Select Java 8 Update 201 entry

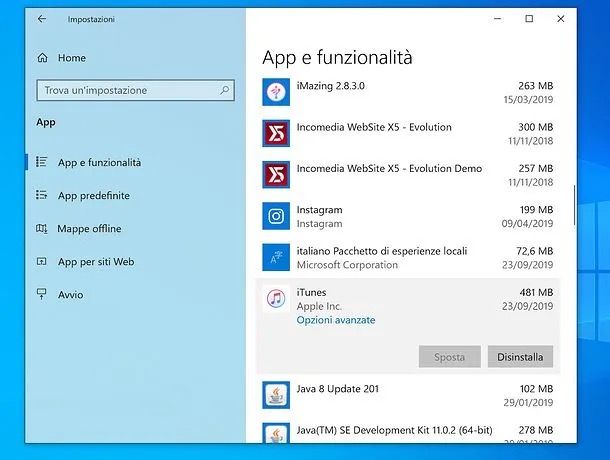(x=338, y=389)
